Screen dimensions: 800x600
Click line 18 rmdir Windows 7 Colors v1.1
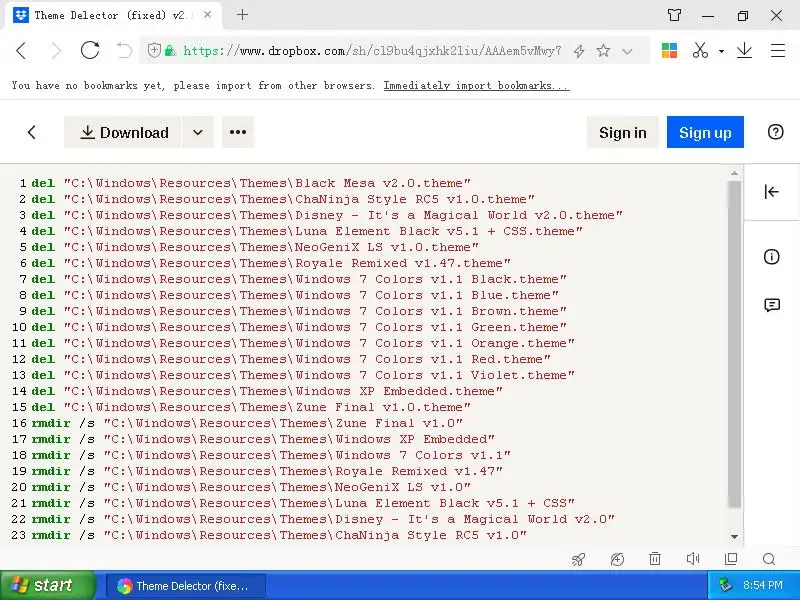coord(271,455)
